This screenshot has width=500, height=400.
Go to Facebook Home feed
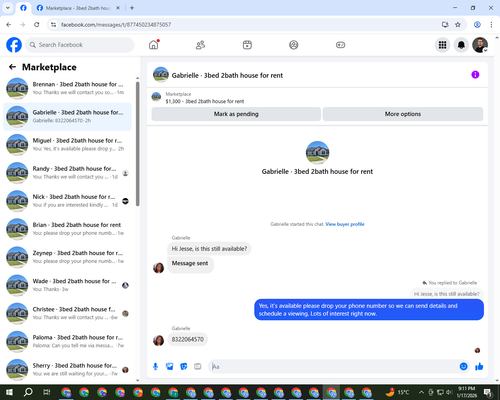[x=154, y=45]
